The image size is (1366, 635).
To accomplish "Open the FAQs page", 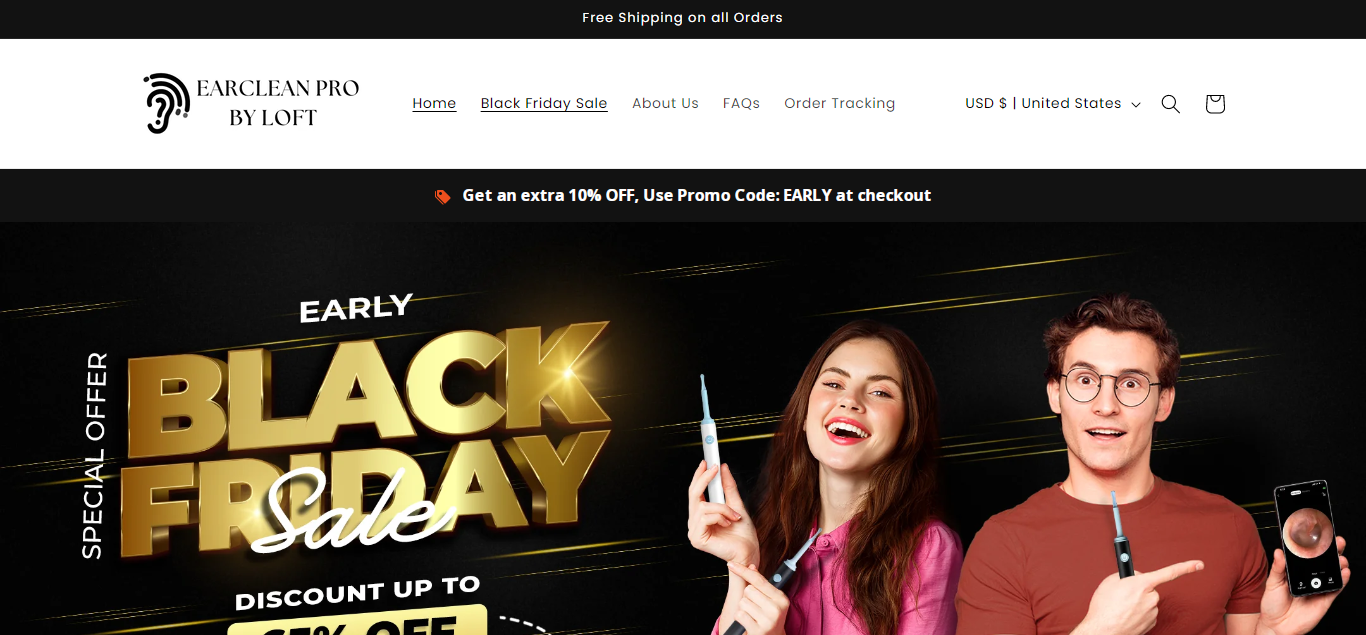I will click(x=741, y=103).
